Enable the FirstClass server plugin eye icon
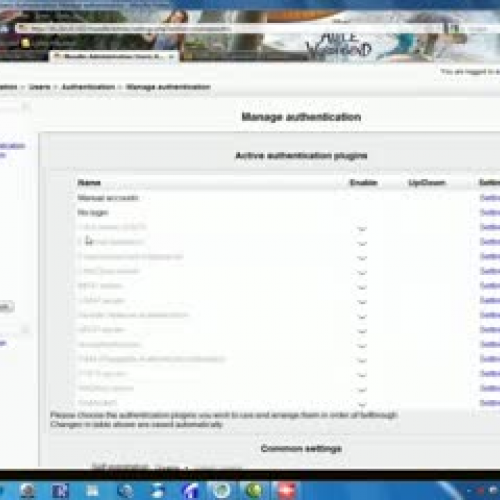Viewport: 500px width, 500px height. pyautogui.click(x=362, y=273)
